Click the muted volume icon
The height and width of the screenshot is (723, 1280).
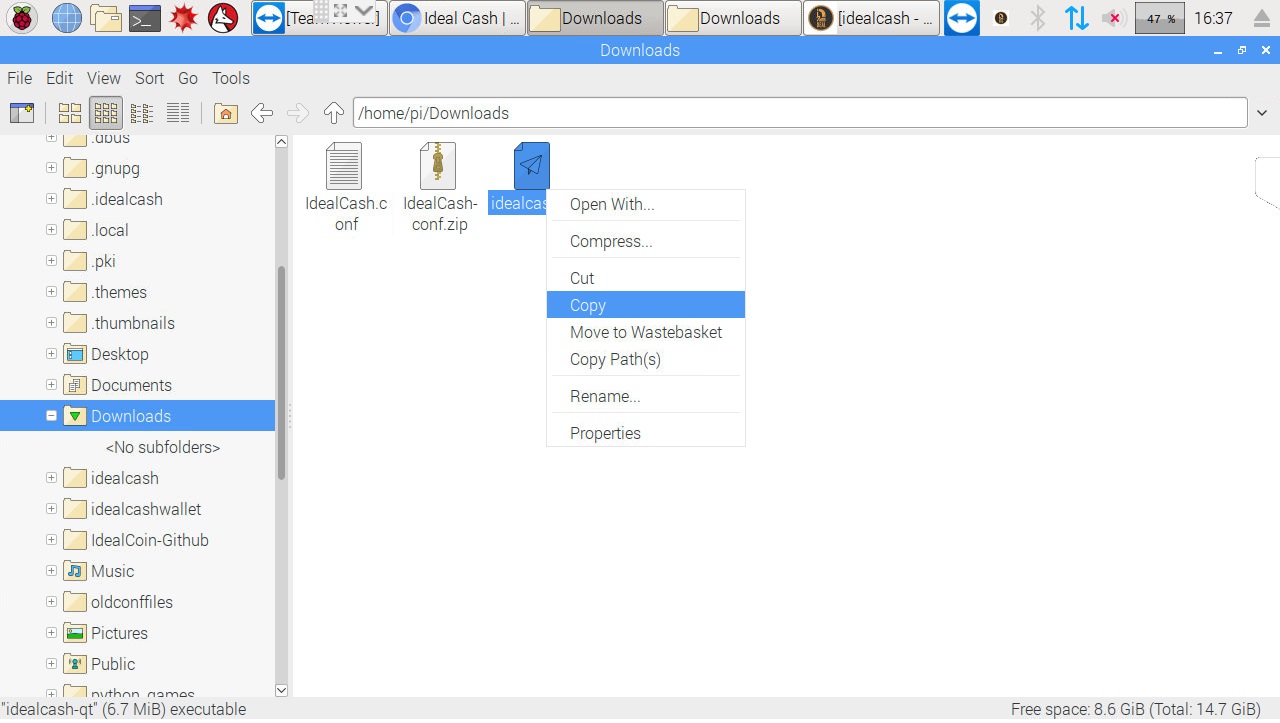[x=1113, y=18]
